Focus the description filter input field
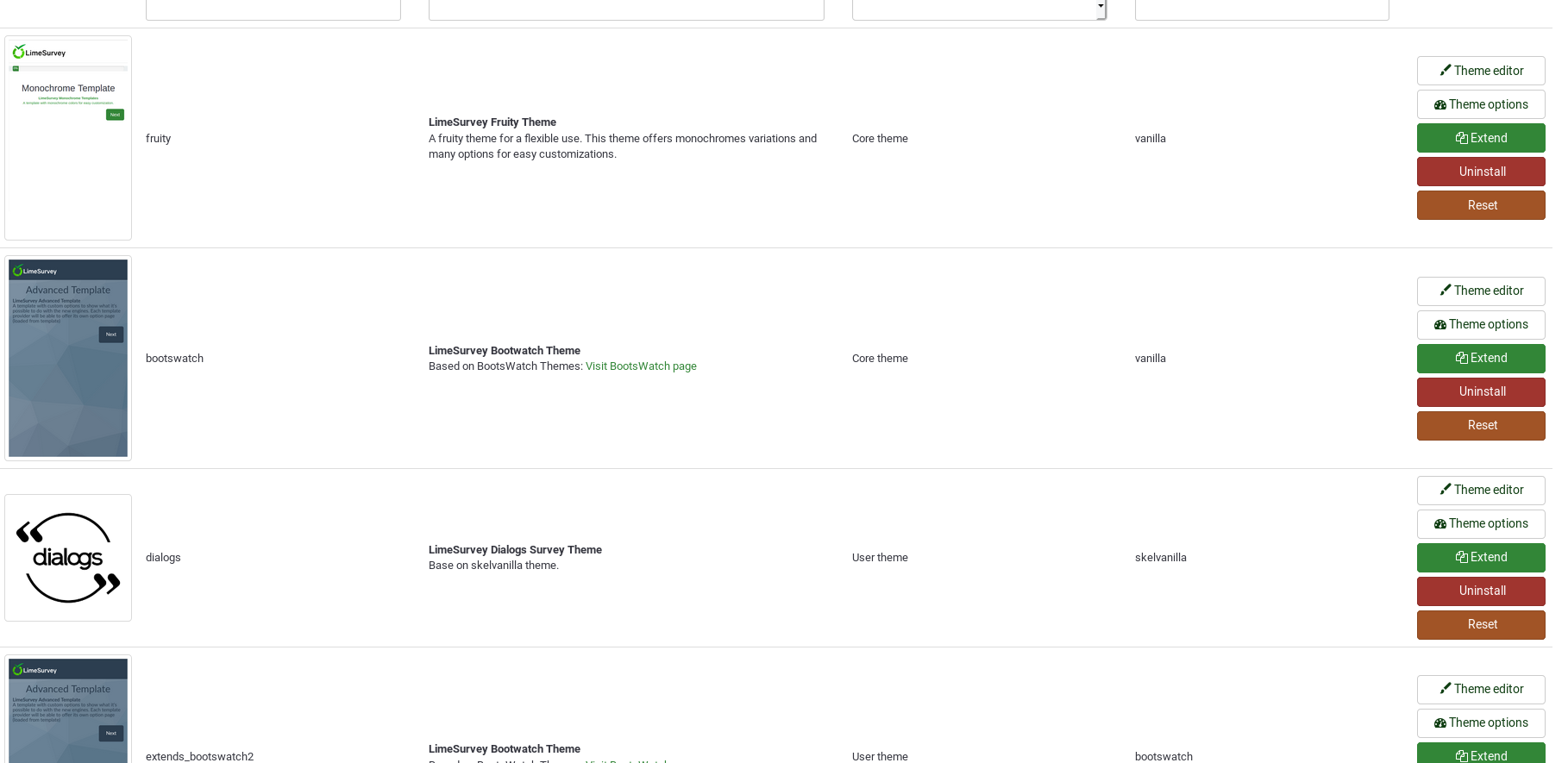The width and height of the screenshot is (1568, 763). click(625, 9)
